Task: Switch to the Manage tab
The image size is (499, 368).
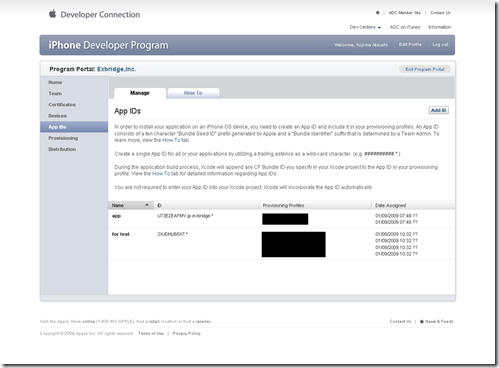Action: pos(140,93)
